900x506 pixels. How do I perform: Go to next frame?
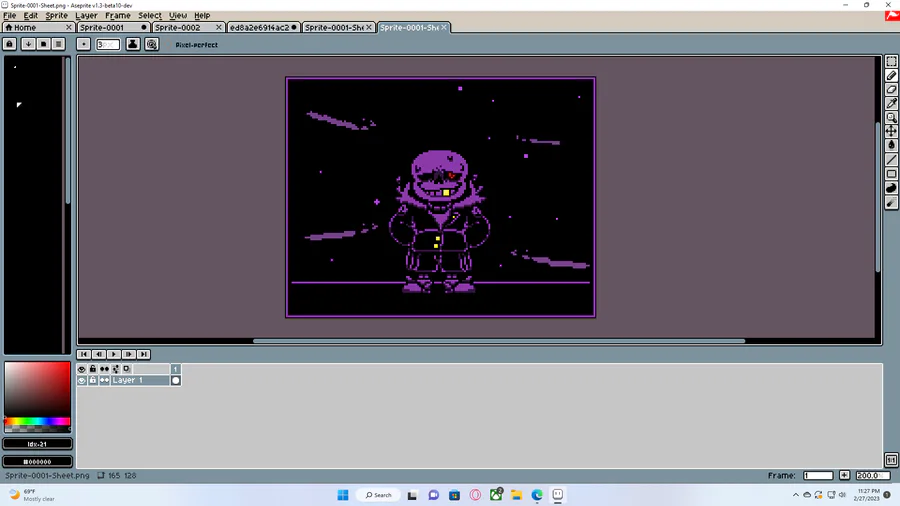[129, 355]
